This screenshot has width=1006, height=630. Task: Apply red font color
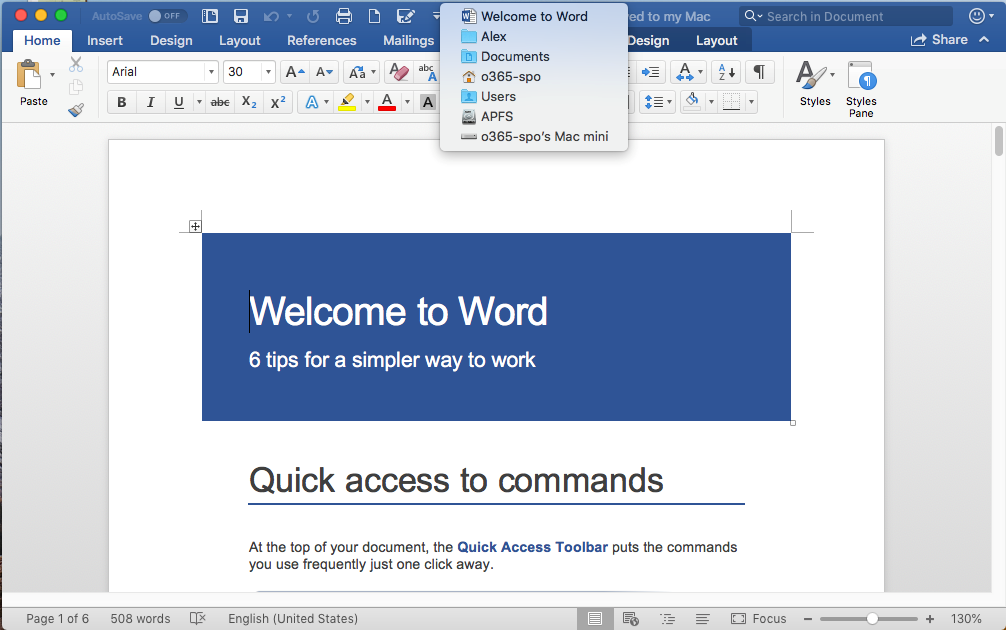[387, 102]
